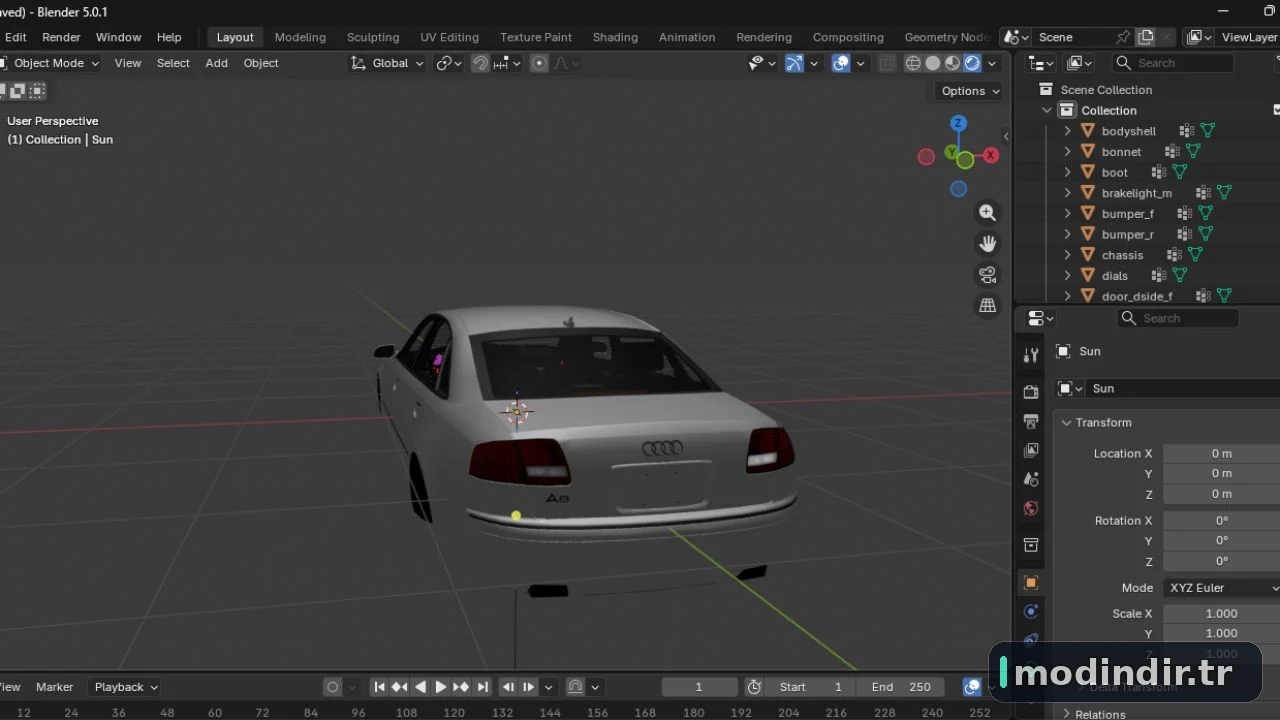
Task: Open the Global transform orientation dropdown
Action: (387, 63)
